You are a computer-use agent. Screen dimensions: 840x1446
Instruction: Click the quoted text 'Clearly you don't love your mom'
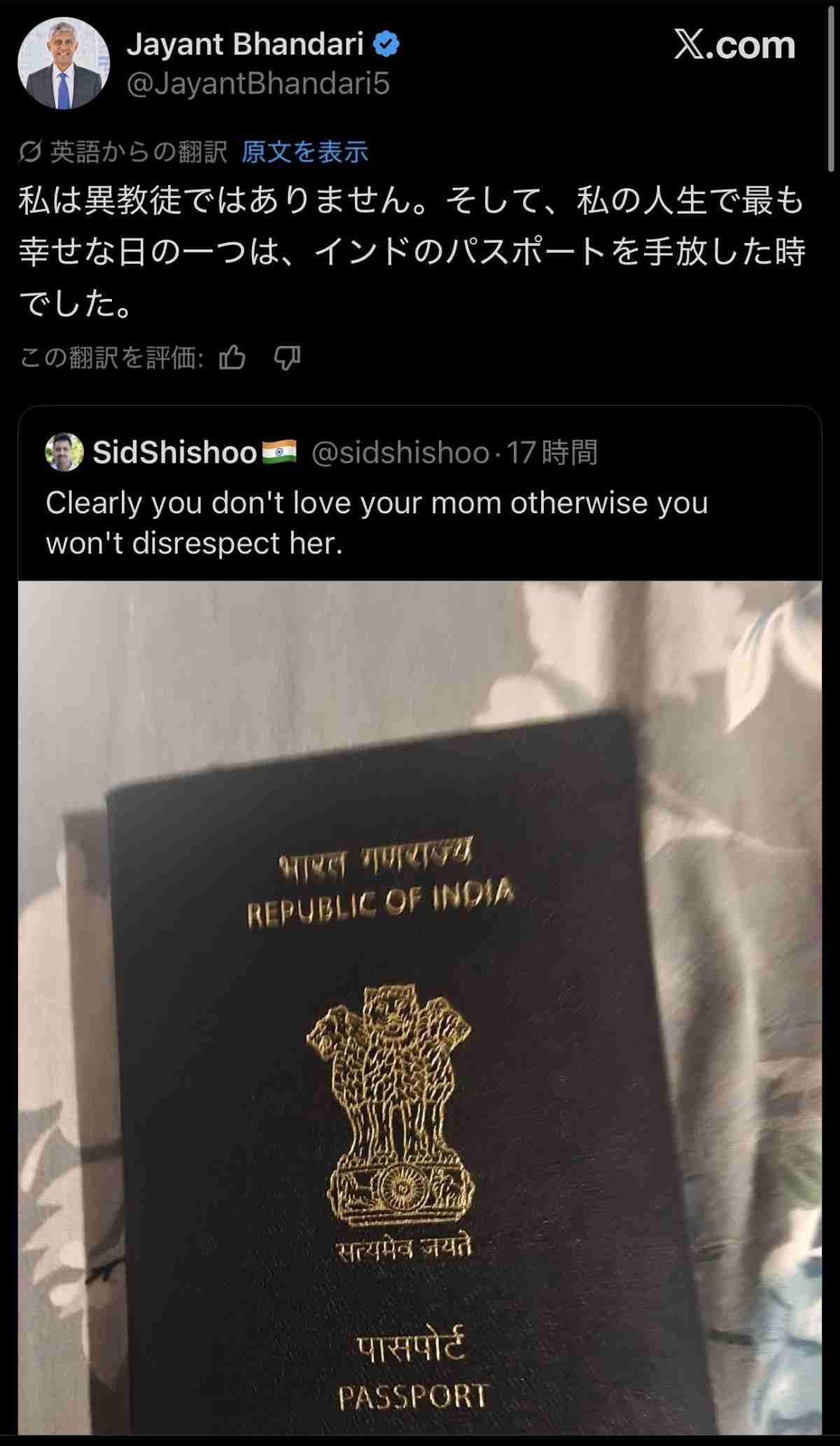237,503
